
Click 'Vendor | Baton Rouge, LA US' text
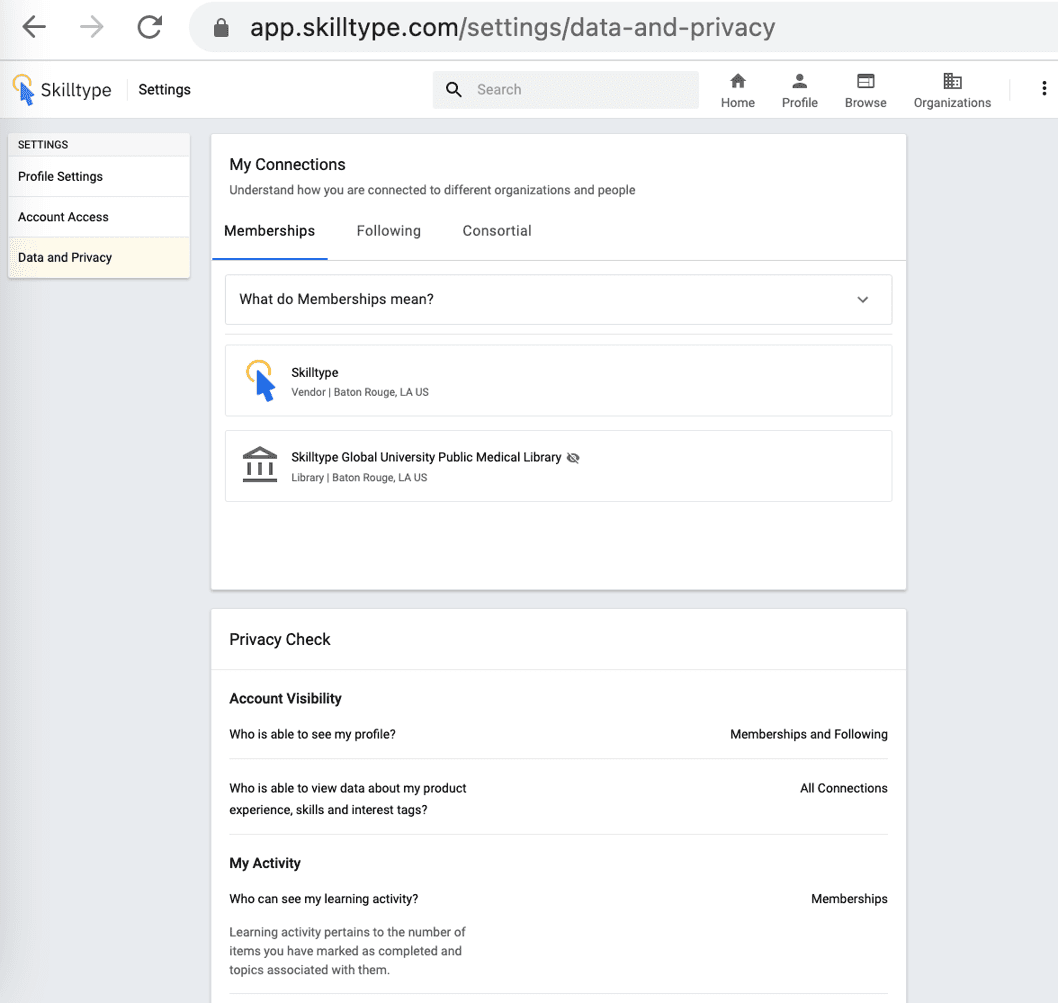[360, 392]
